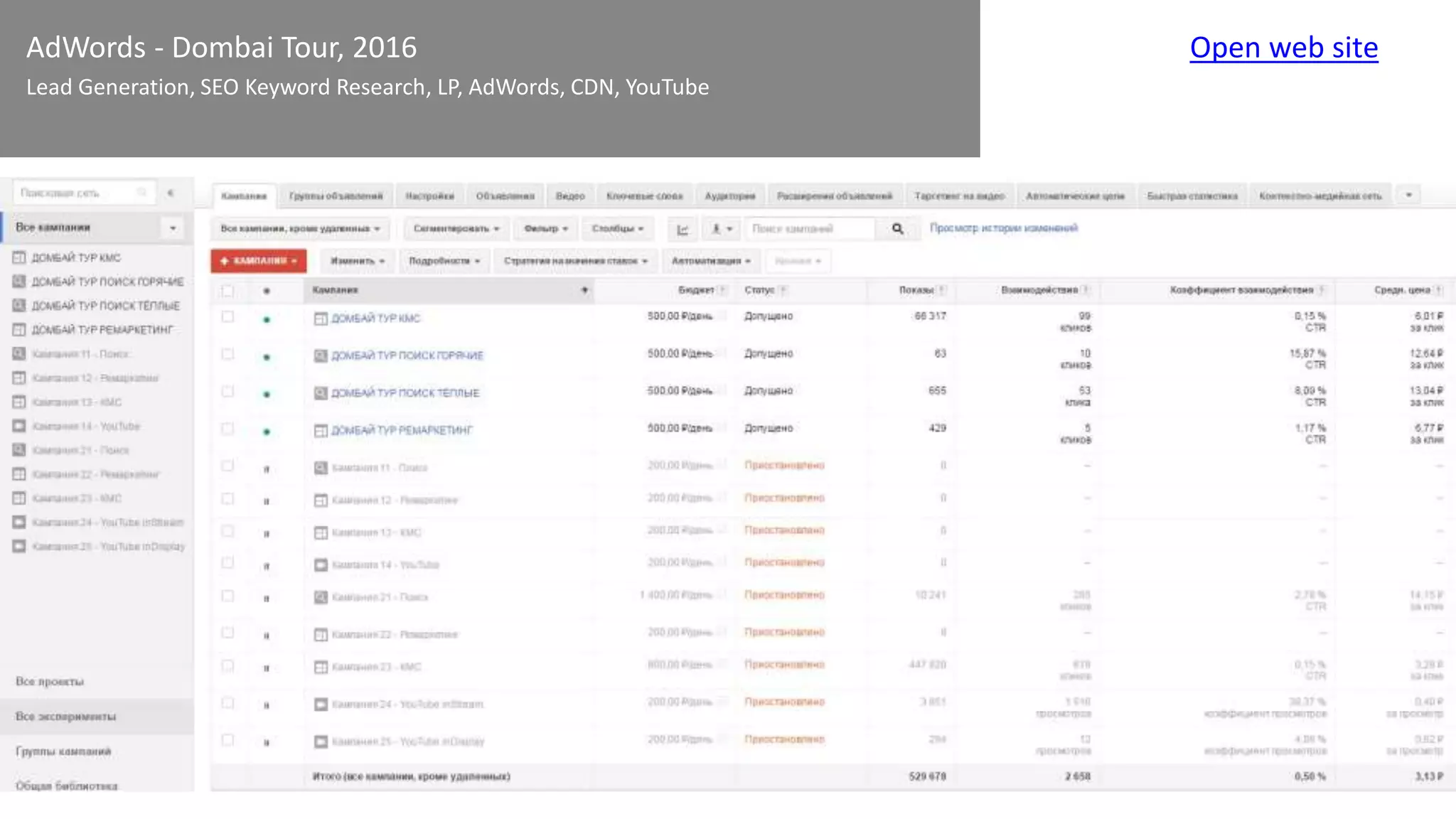Expand the 'Все кампании' sidebar dropdown
This screenshot has height=819, width=1456.
point(173,228)
